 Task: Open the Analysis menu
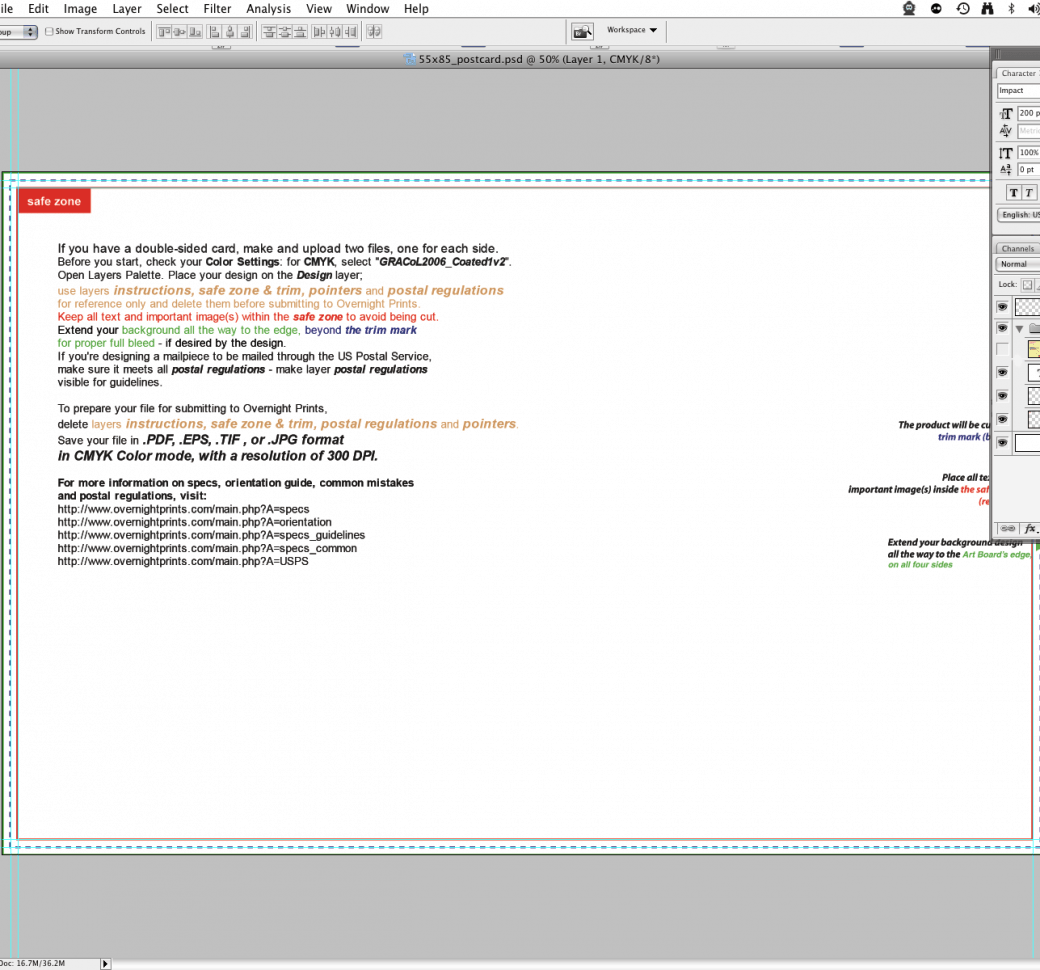tap(268, 8)
